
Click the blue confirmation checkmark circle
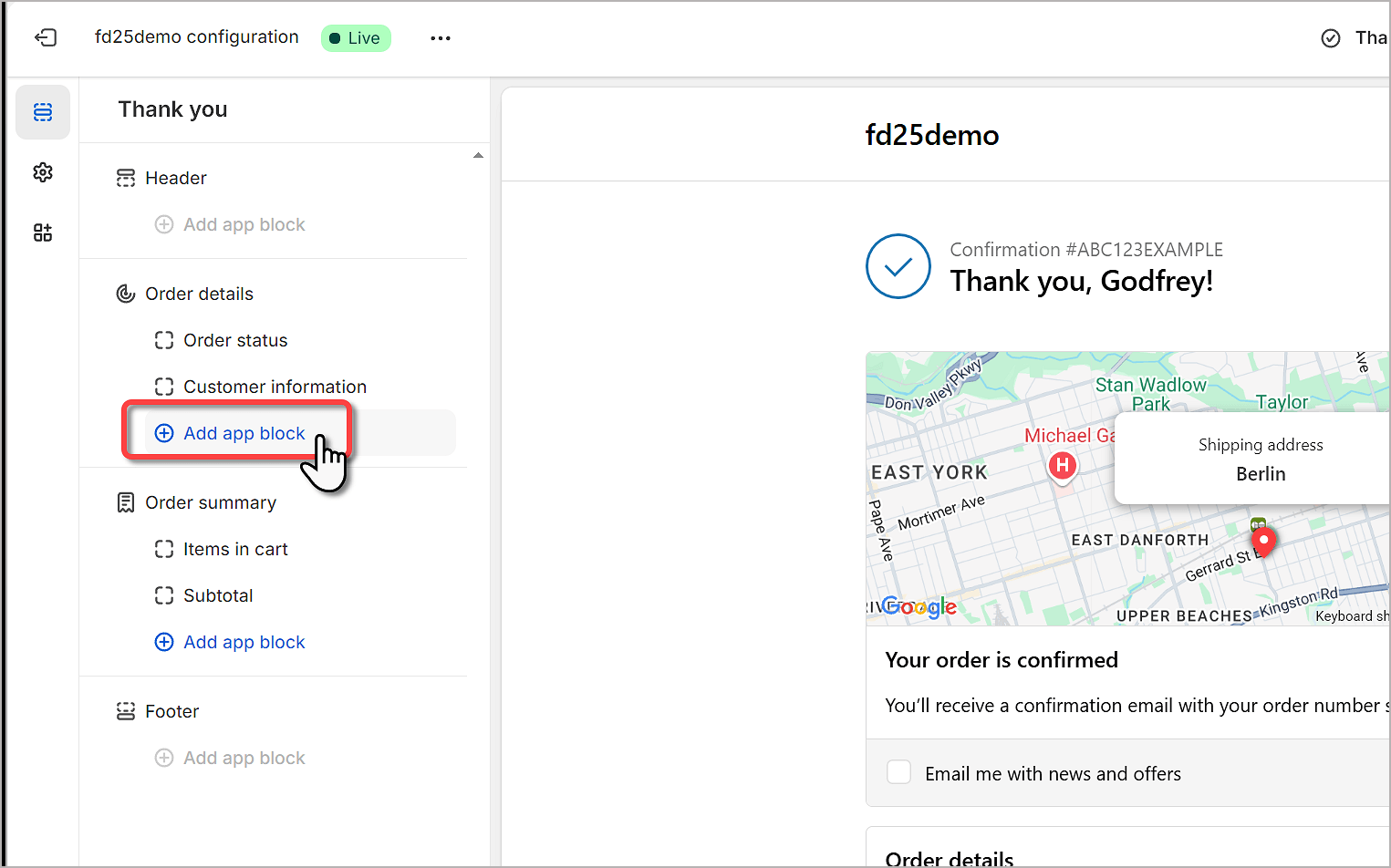[x=898, y=266]
